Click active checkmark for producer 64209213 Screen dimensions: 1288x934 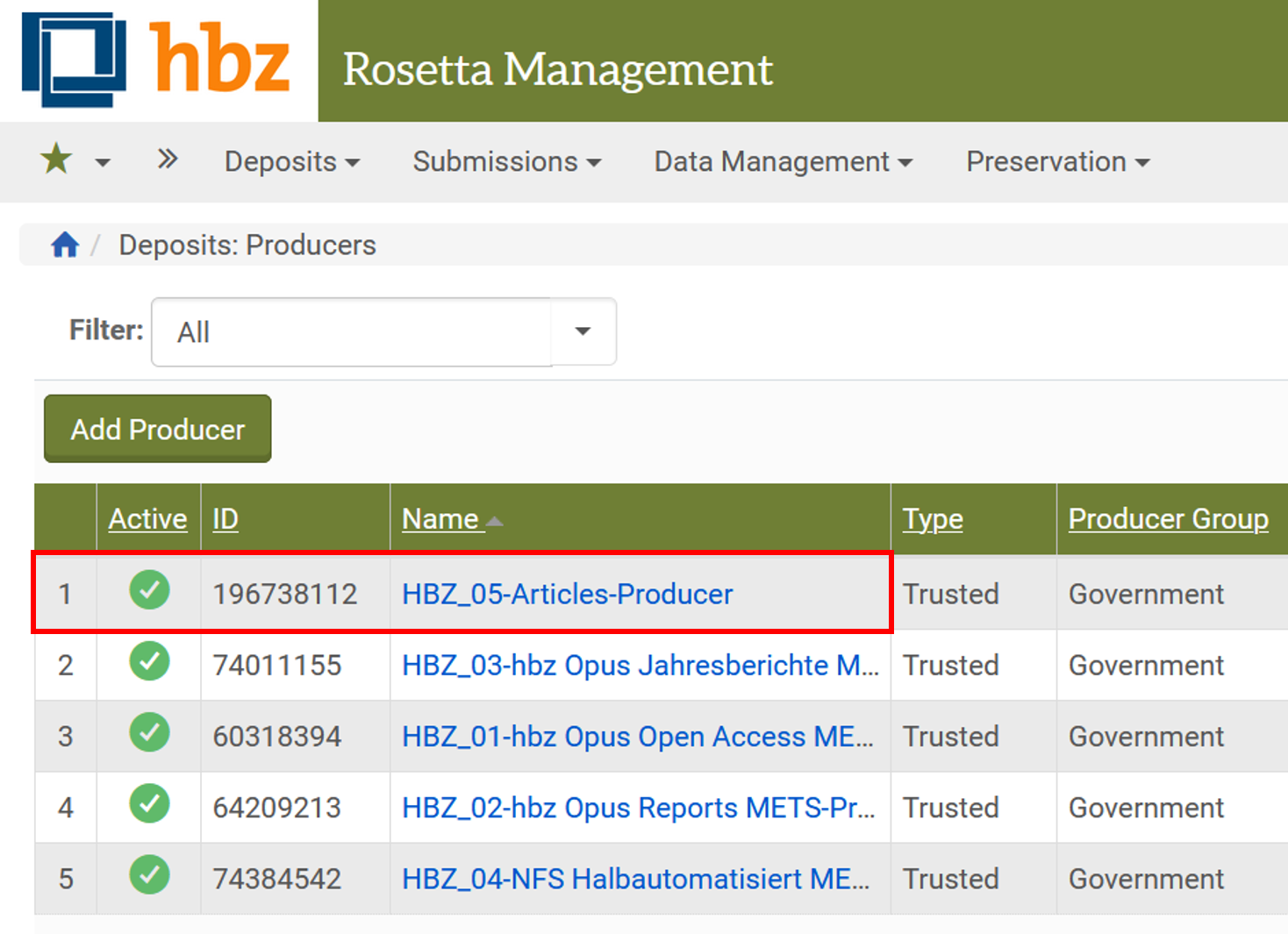pyautogui.click(x=149, y=804)
